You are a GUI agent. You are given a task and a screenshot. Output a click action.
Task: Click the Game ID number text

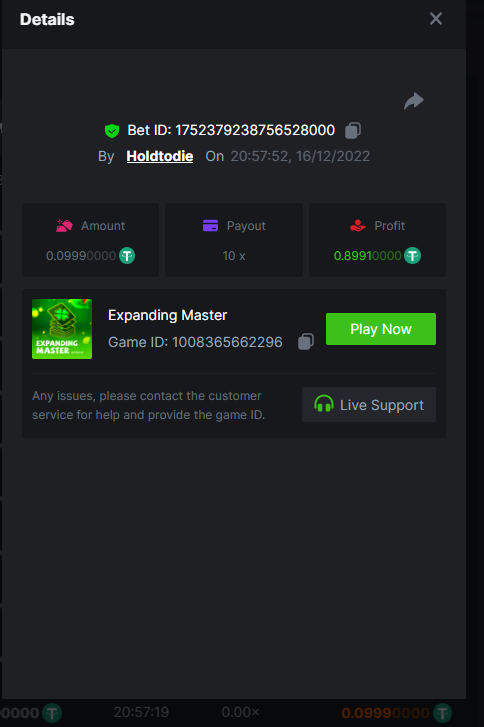click(227, 342)
